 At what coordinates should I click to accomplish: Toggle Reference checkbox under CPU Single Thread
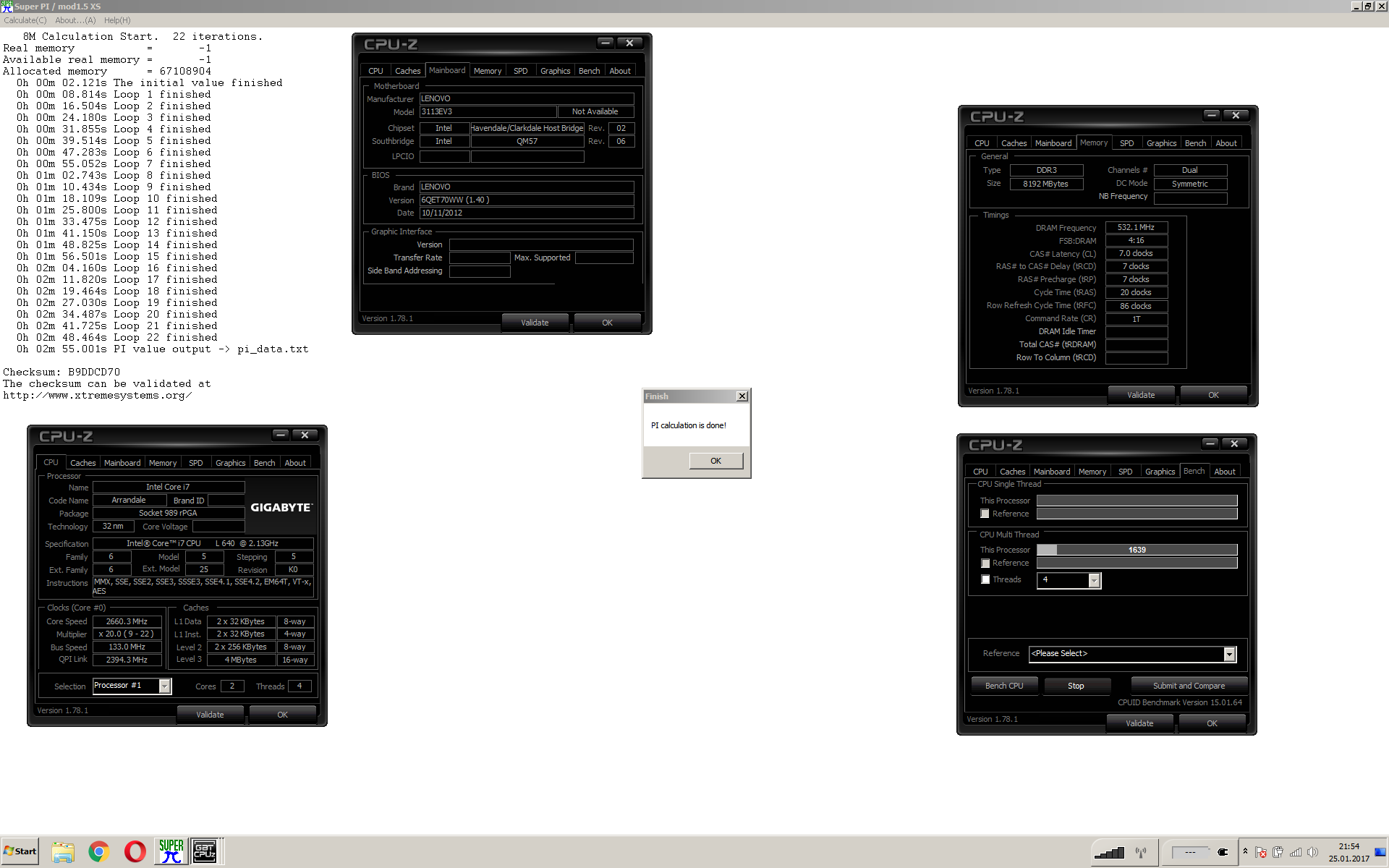985,514
